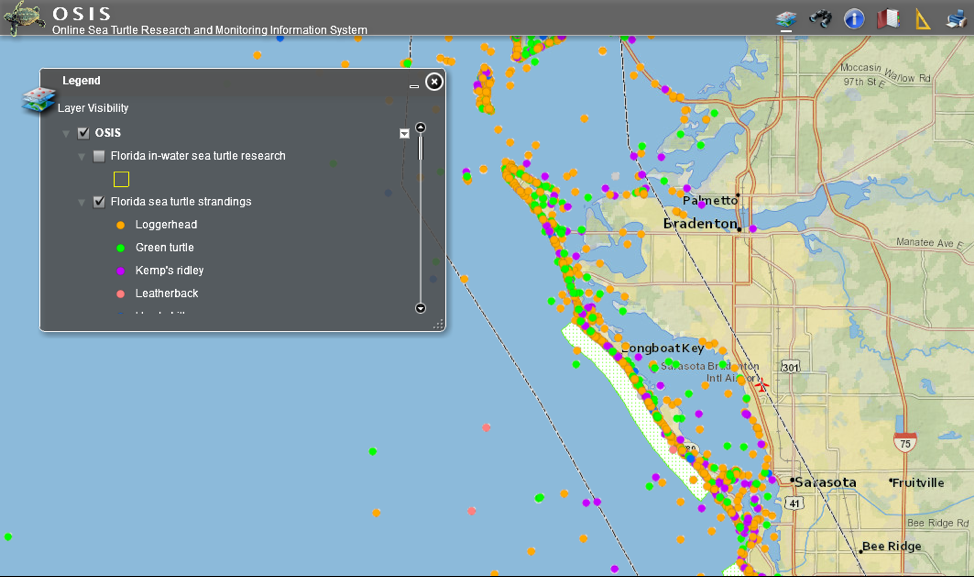The image size is (974, 577).
Task: Open the layers legend tool in header
Action: click(786, 19)
